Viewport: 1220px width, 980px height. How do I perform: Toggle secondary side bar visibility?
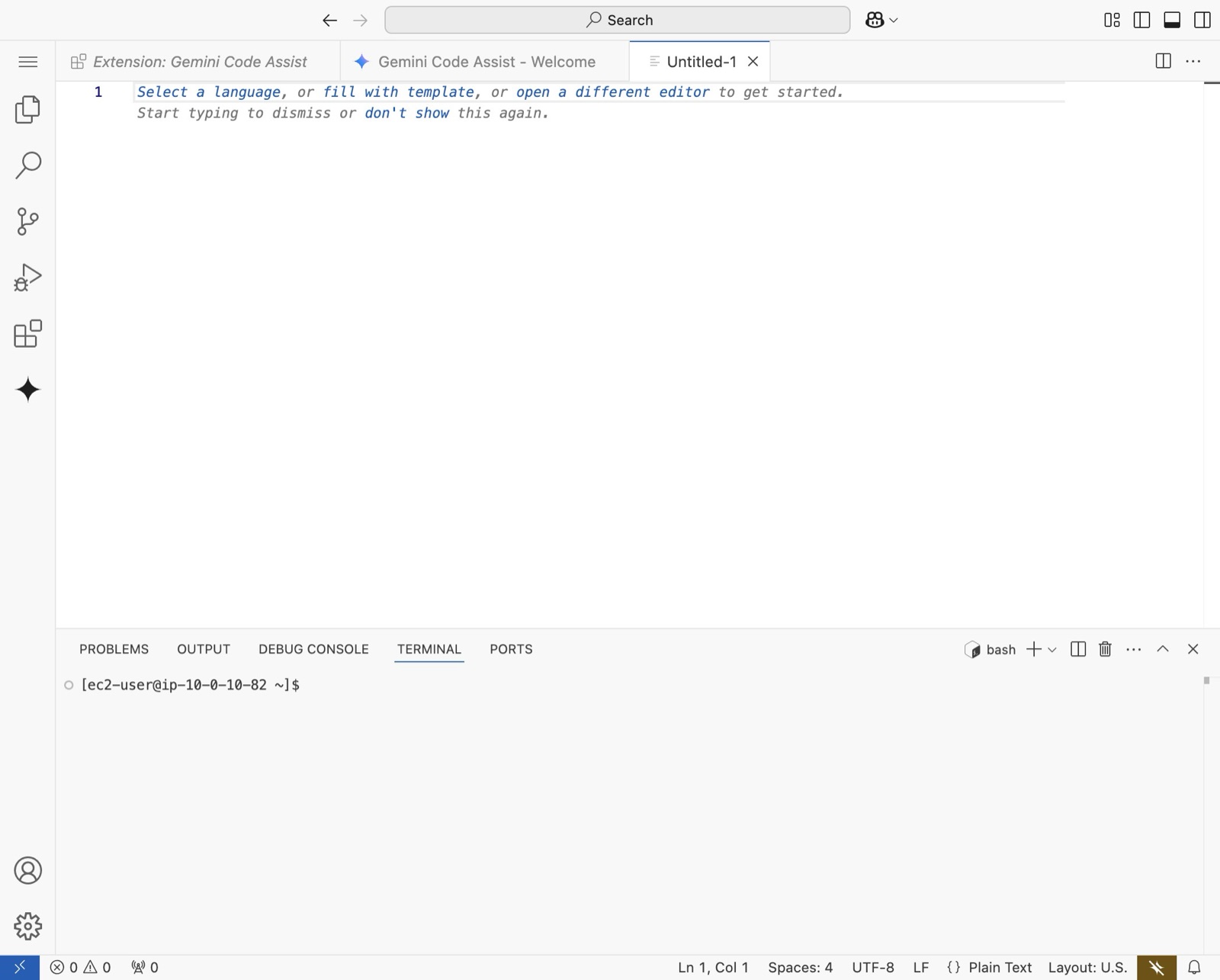pyautogui.click(x=1202, y=20)
